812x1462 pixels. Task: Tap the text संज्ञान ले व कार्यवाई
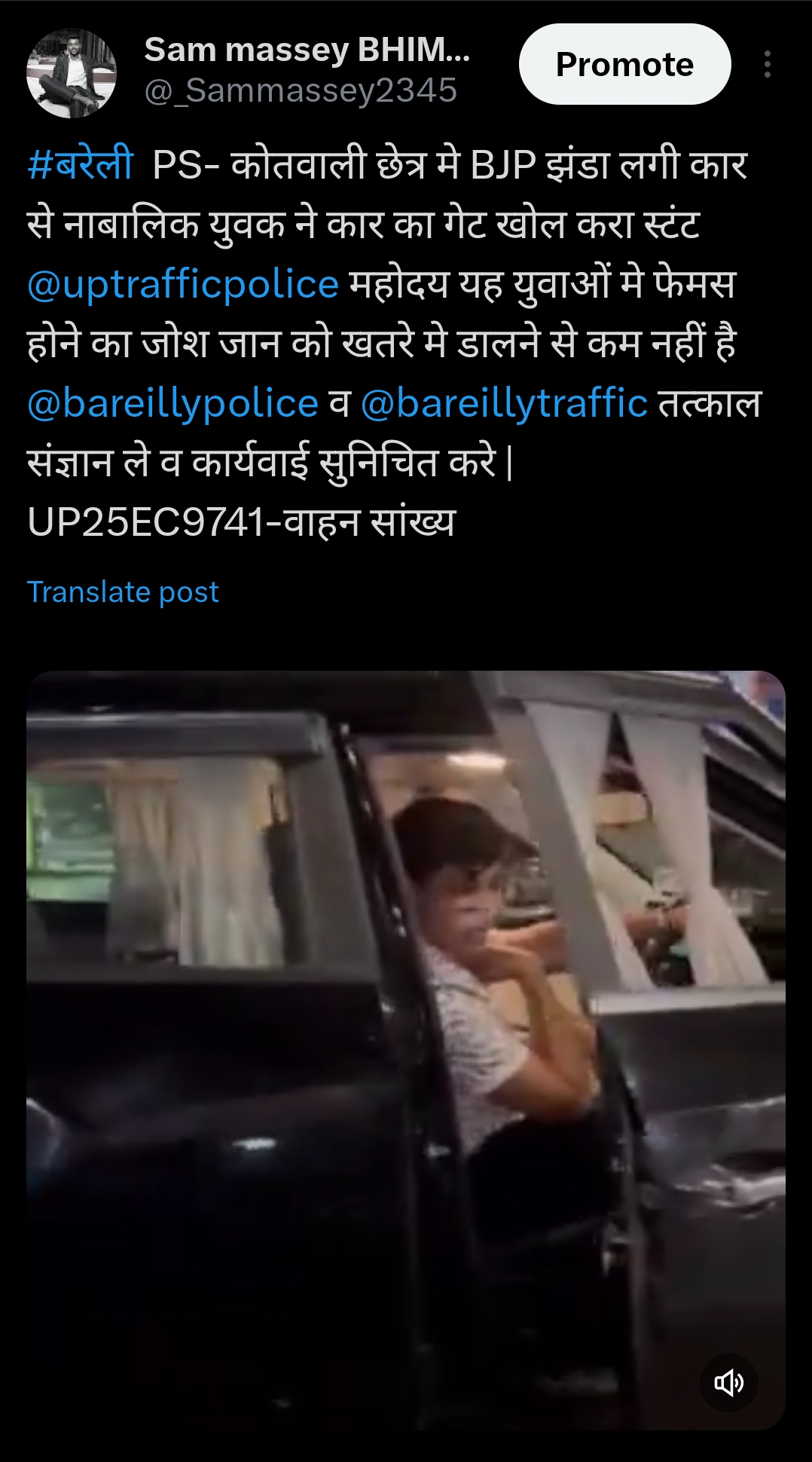167,462
